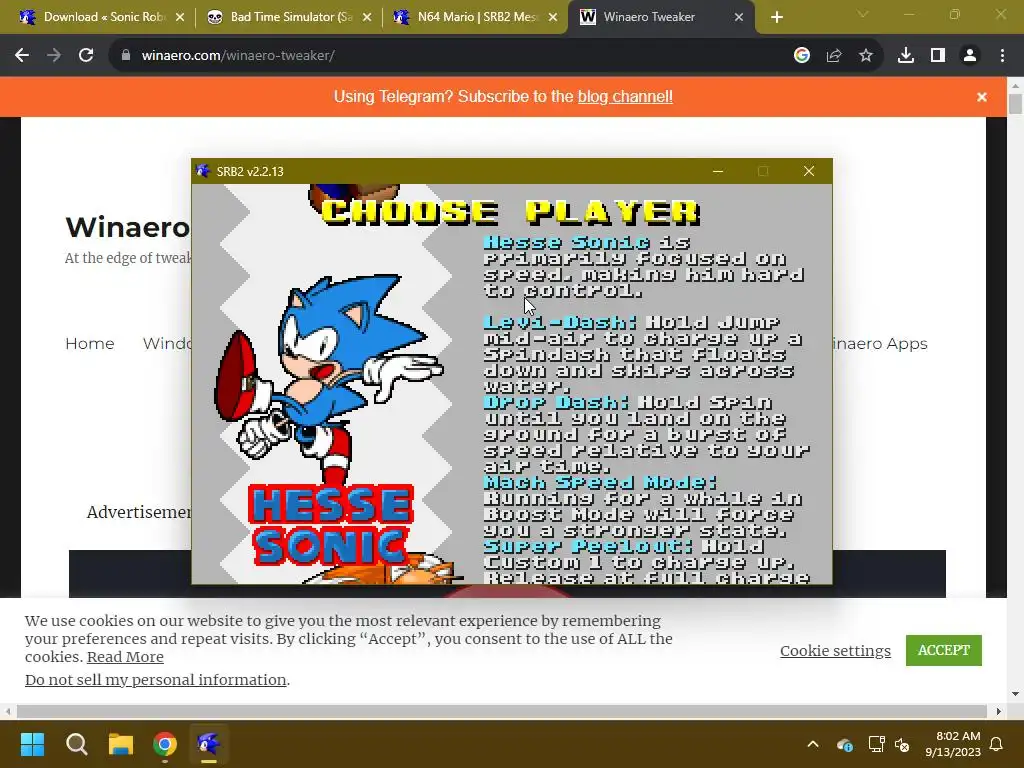This screenshot has height=768, width=1024.
Task: Click the Mach Speed Mode heading
Action: pos(600,483)
